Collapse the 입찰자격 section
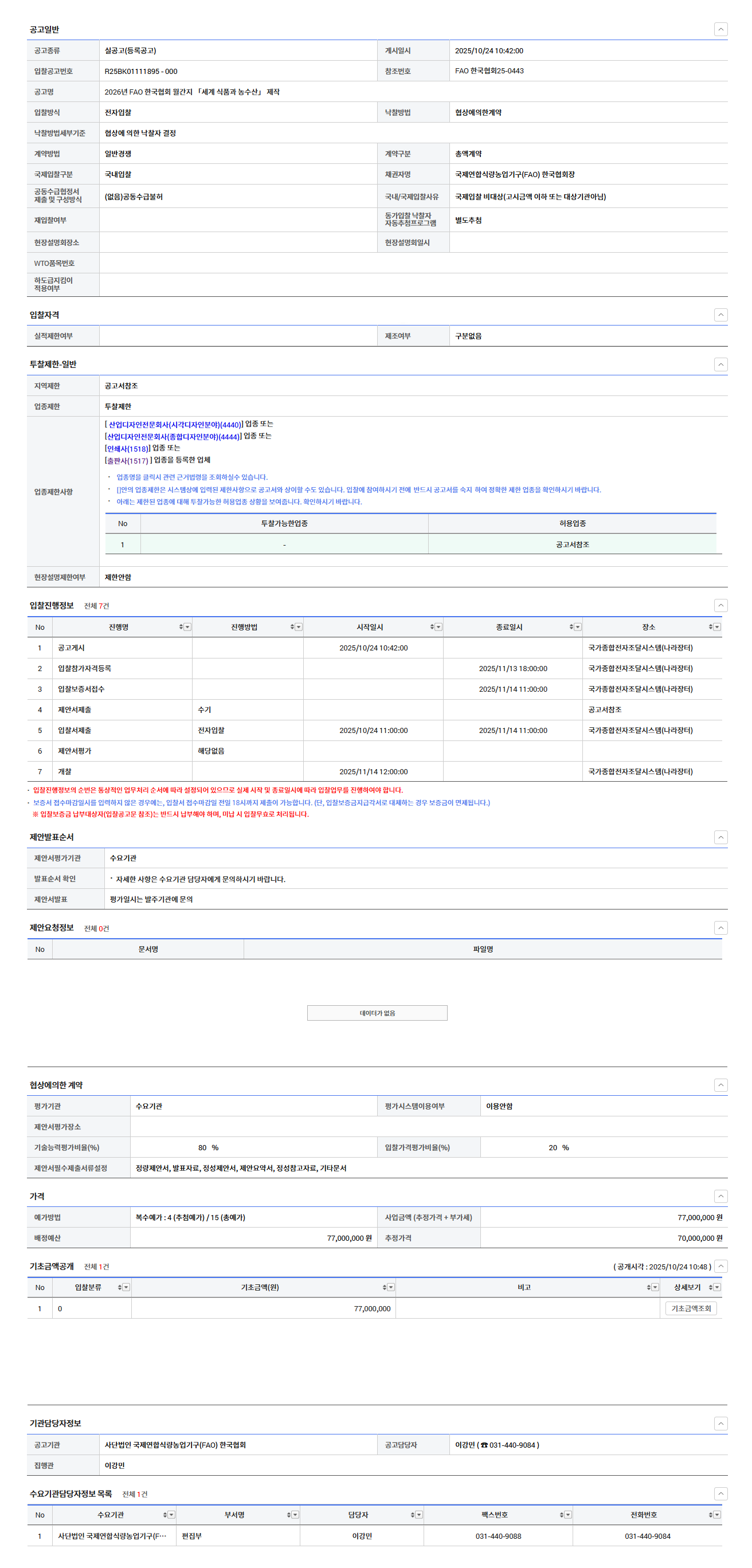The image size is (752, 1568). coord(720,315)
